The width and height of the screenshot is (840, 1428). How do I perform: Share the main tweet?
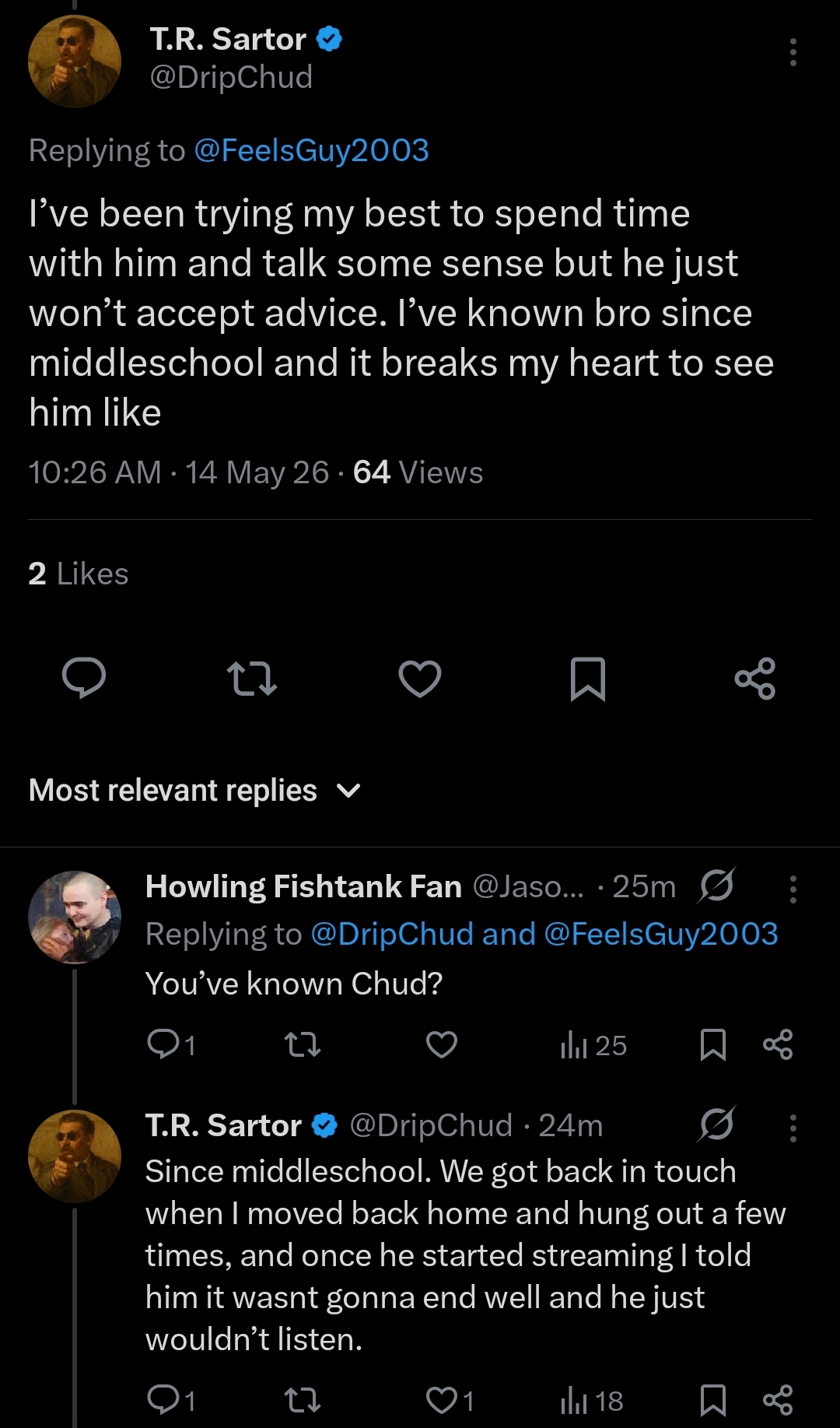pos(755,679)
